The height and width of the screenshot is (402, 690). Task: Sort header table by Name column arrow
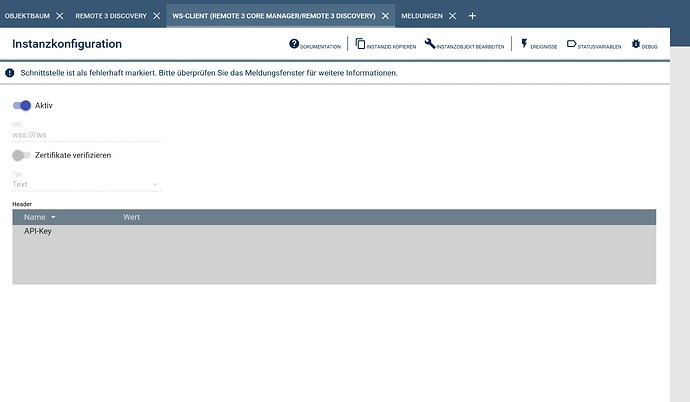[x=54, y=217]
